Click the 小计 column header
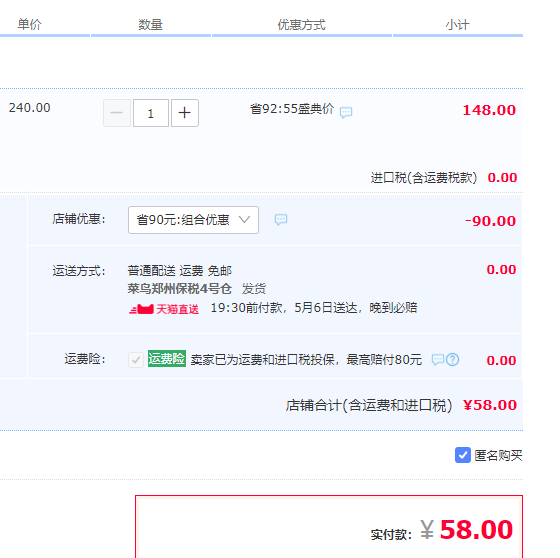 pos(457,25)
